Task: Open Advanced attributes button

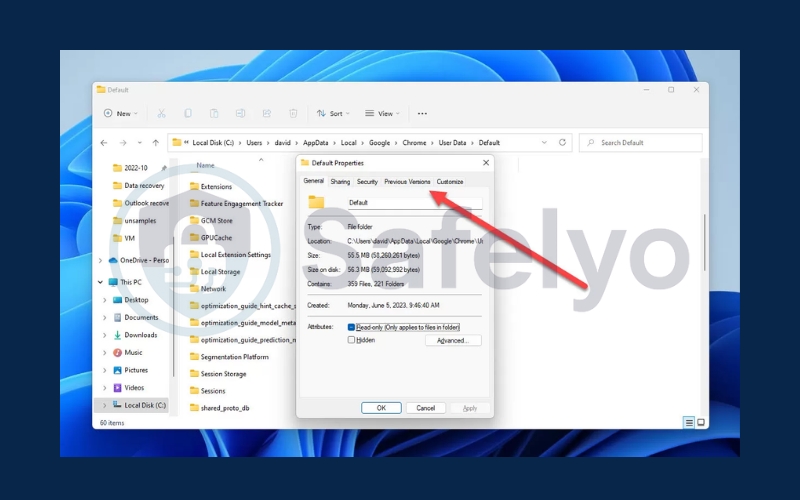Action: (453, 340)
